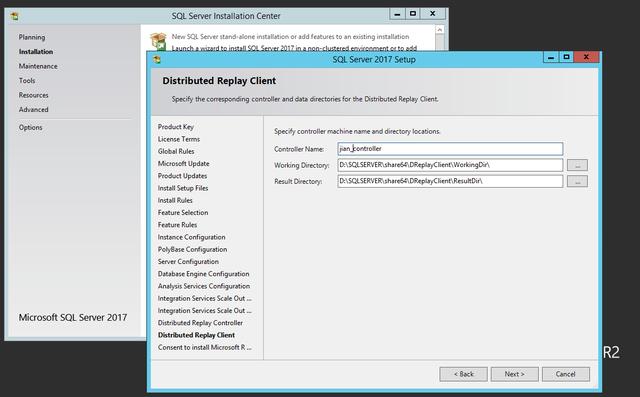Select the Database Engine Configuration step
Viewport: 640px width, 397px height.
coord(204,274)
